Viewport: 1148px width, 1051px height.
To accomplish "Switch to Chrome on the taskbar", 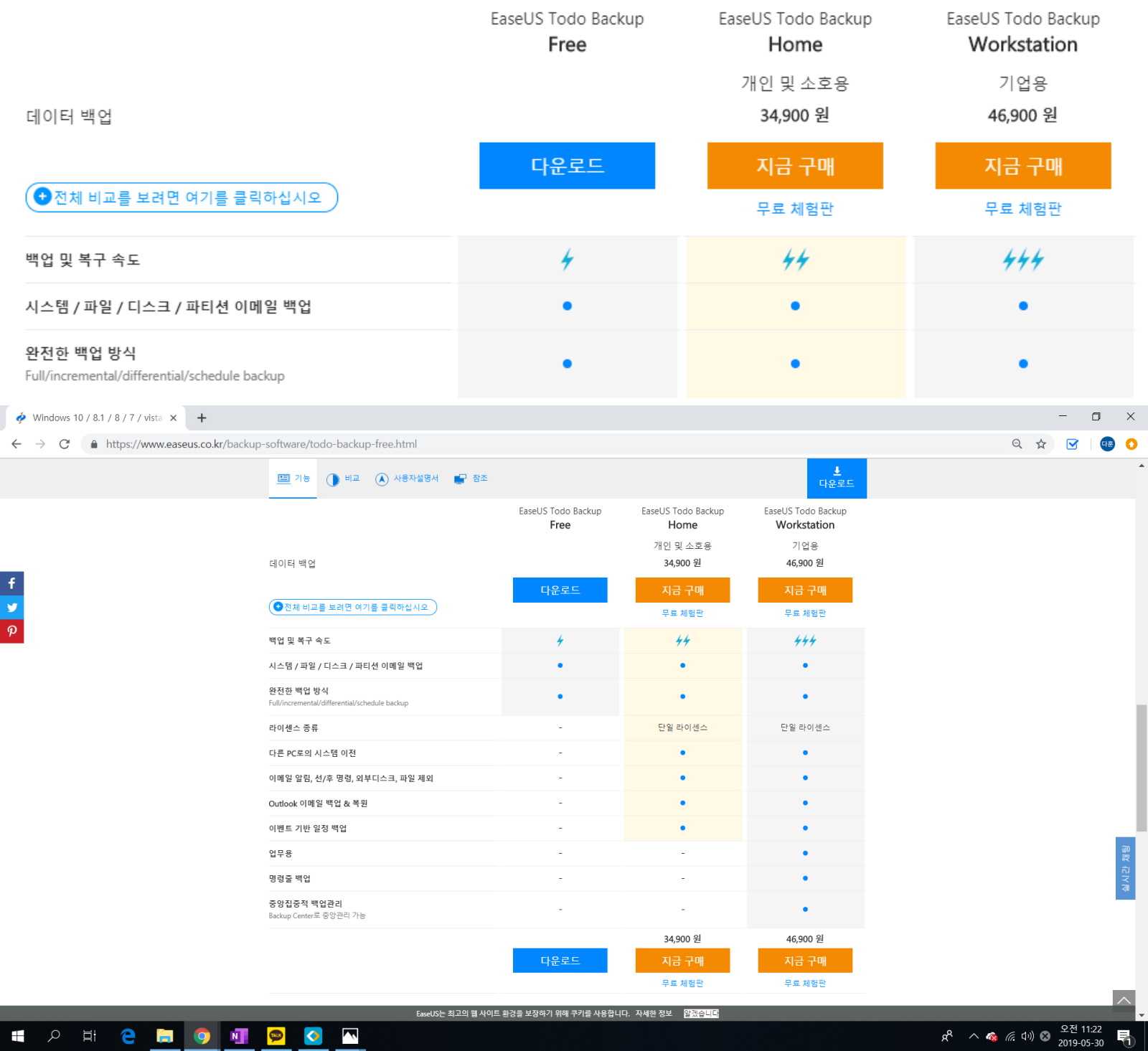I will [202, 1036].
